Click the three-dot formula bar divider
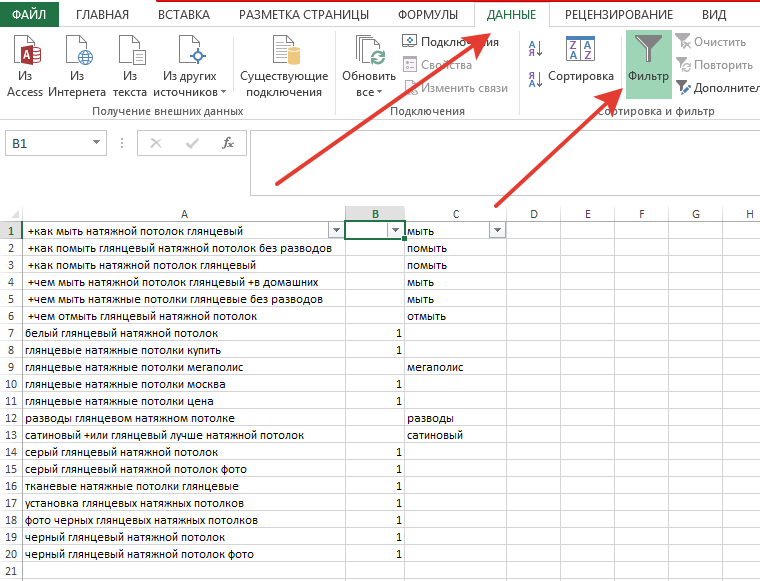 pyautogui.click(x=122, y=143)
